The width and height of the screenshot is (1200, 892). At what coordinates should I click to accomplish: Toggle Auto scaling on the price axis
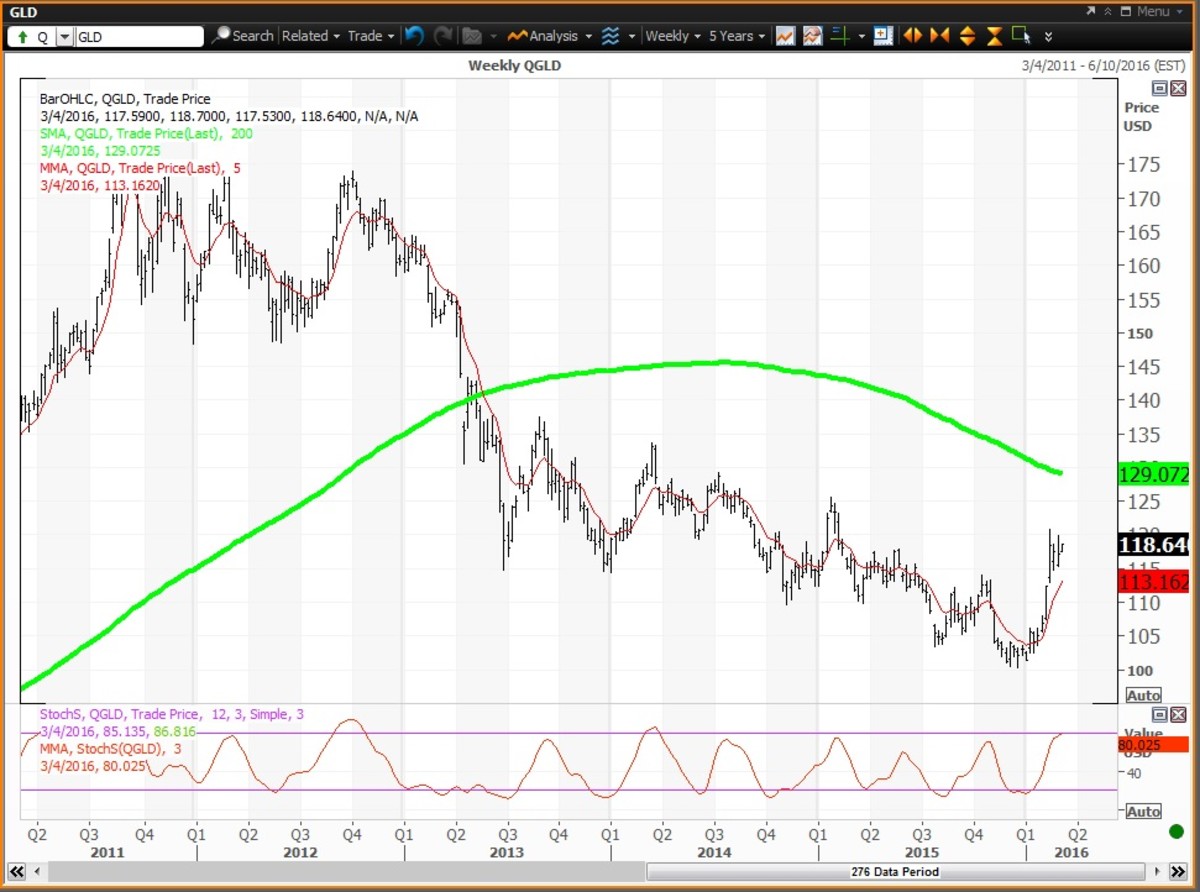tap(1143, 695)
